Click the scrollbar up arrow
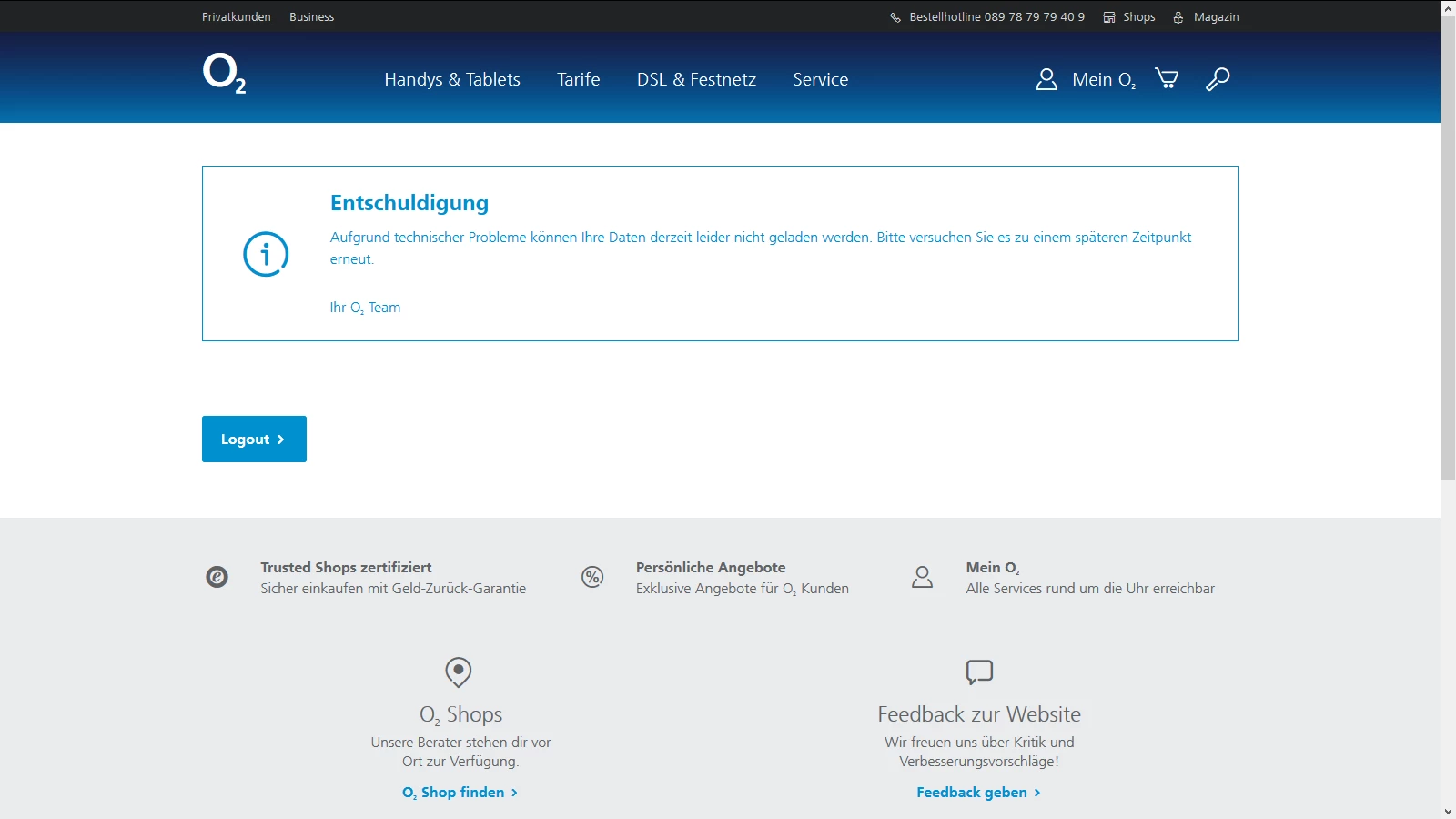1456x819 pixels. [x=1449, y=8]
